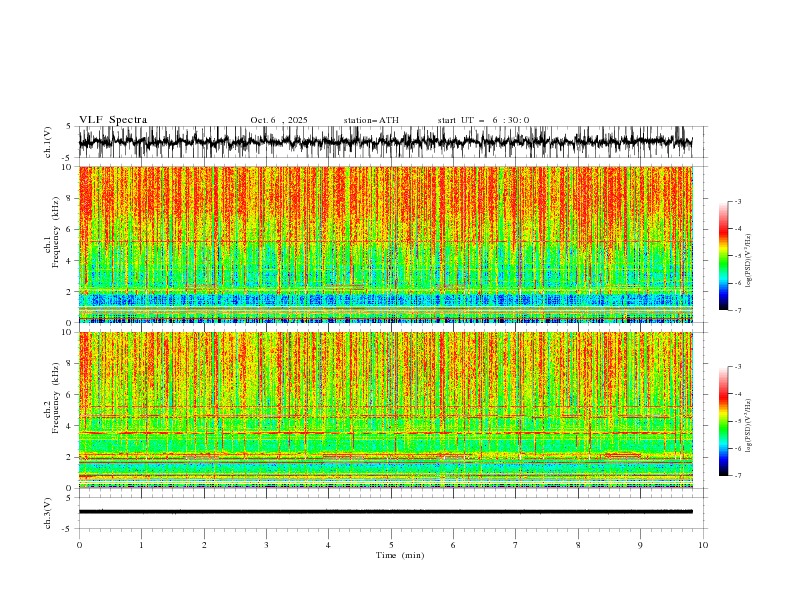Click the 8 minute tick on time axis
792x612 pixels.
(578, 545)
